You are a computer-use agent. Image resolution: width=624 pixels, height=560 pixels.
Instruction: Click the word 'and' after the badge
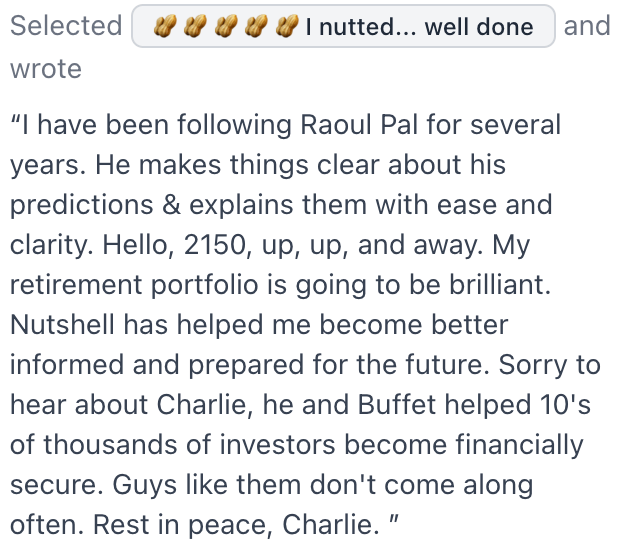(x=587, y=25)
